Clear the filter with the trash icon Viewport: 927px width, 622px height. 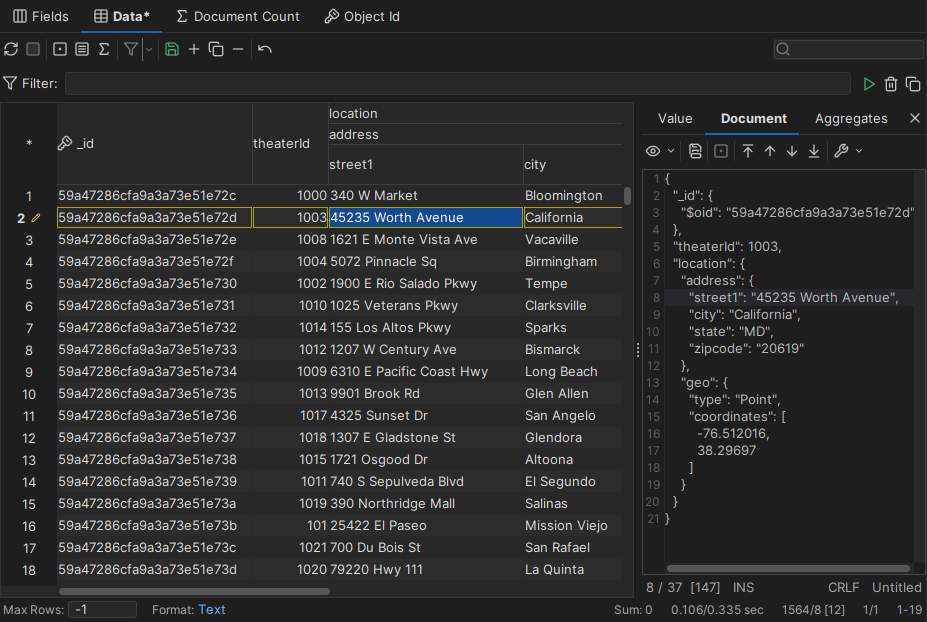(x=890, y=83)
